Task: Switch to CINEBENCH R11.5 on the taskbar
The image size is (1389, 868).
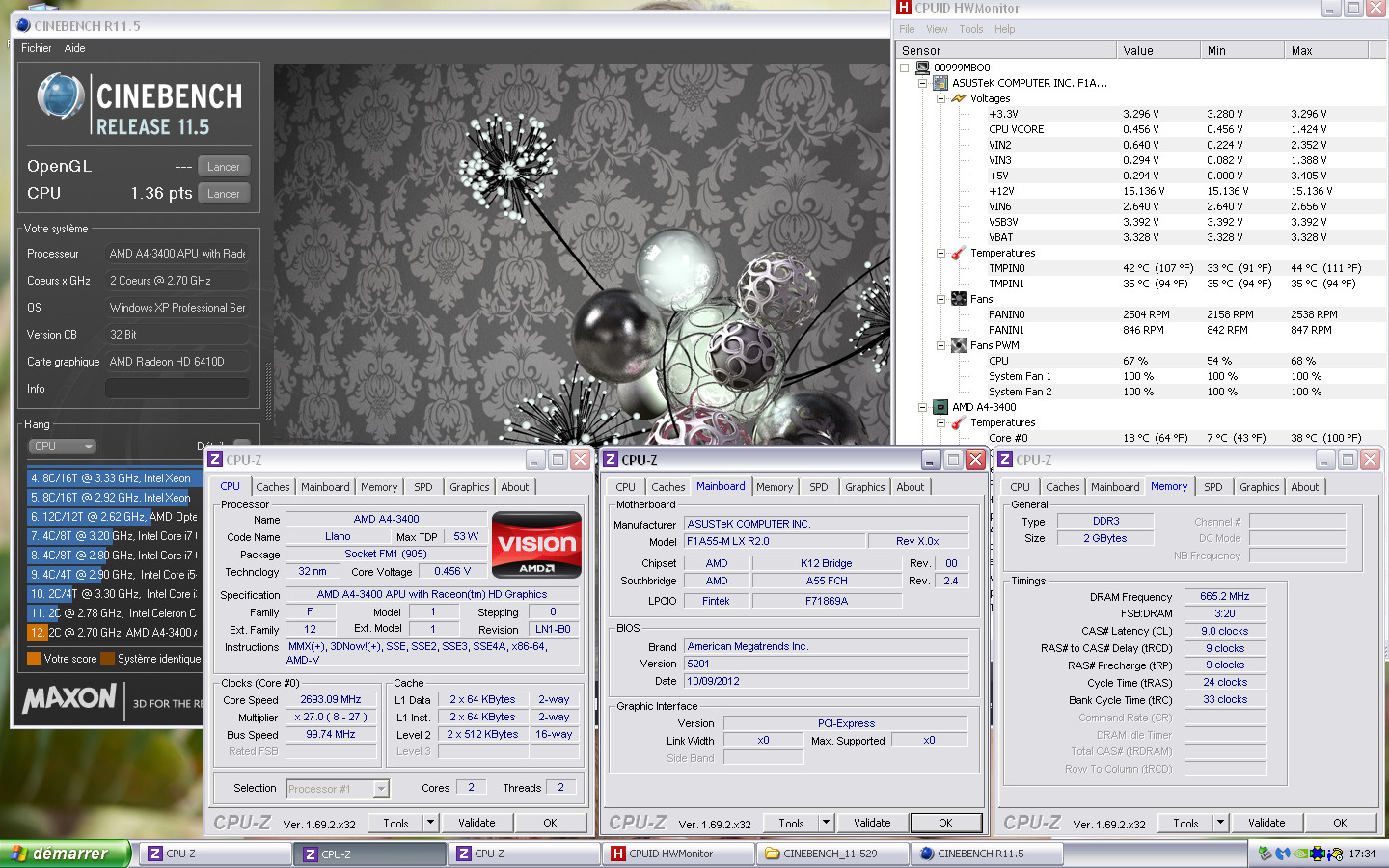Action: point(988,854)
